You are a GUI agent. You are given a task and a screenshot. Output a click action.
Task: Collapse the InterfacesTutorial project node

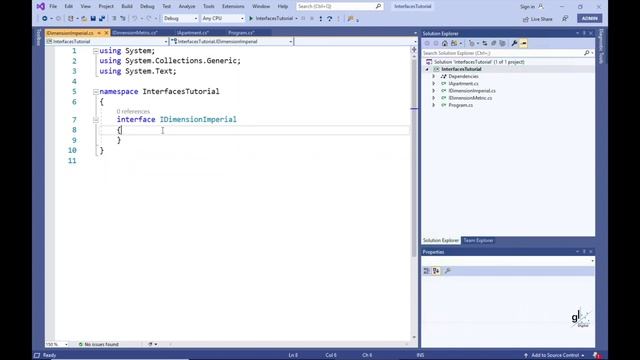point(427,69)
